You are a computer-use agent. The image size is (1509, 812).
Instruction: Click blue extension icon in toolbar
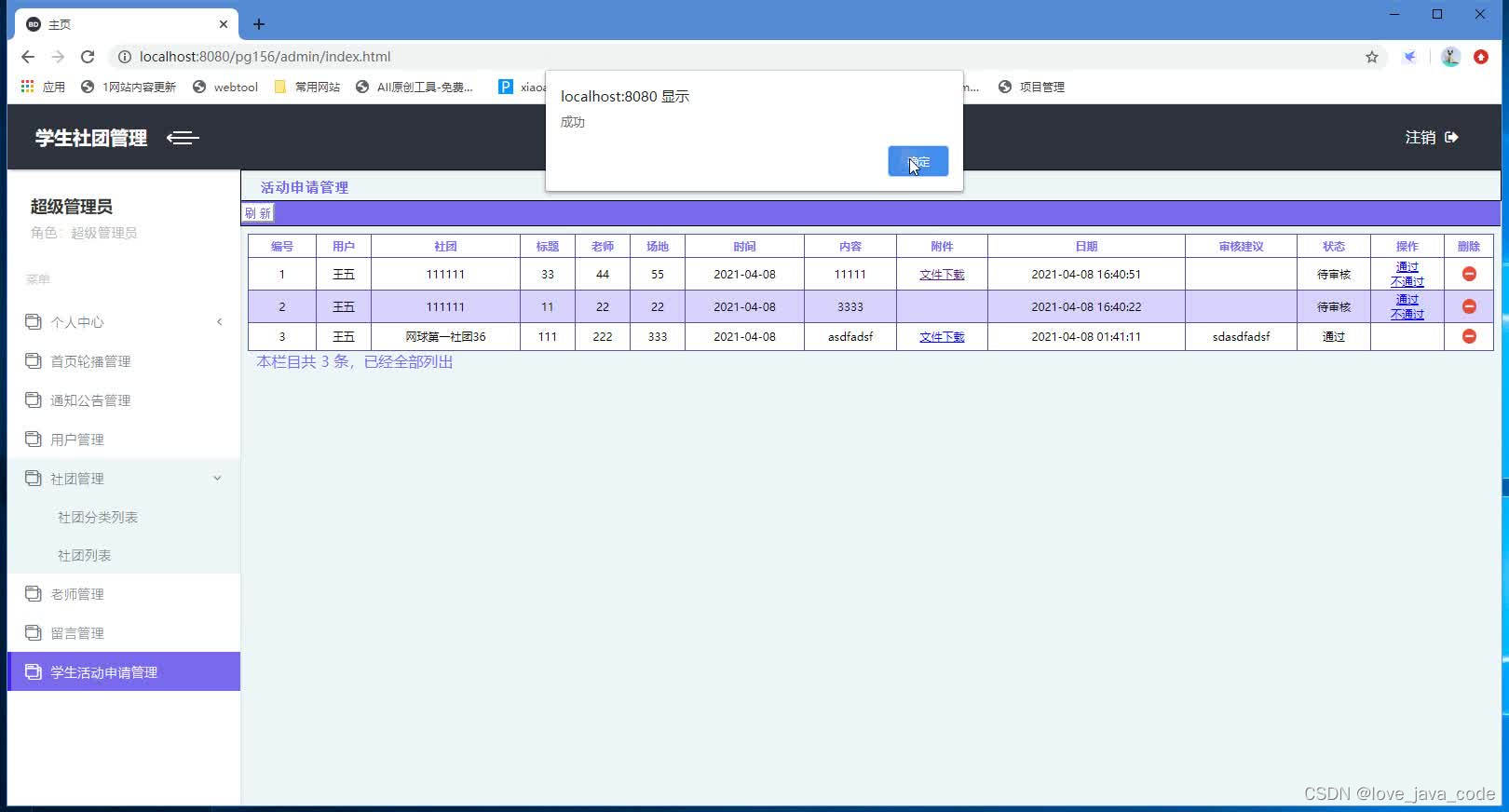coord(1410,57)
